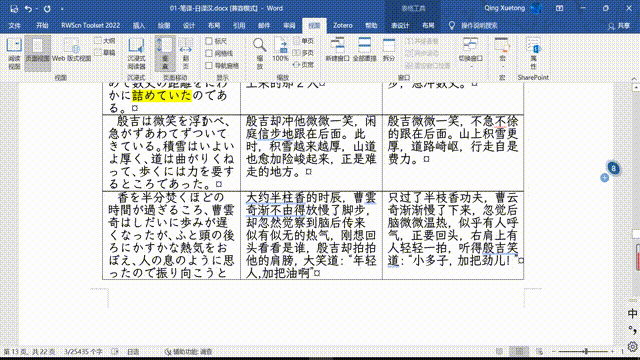Switch to Print Layout from status bar

coord(519,351)
